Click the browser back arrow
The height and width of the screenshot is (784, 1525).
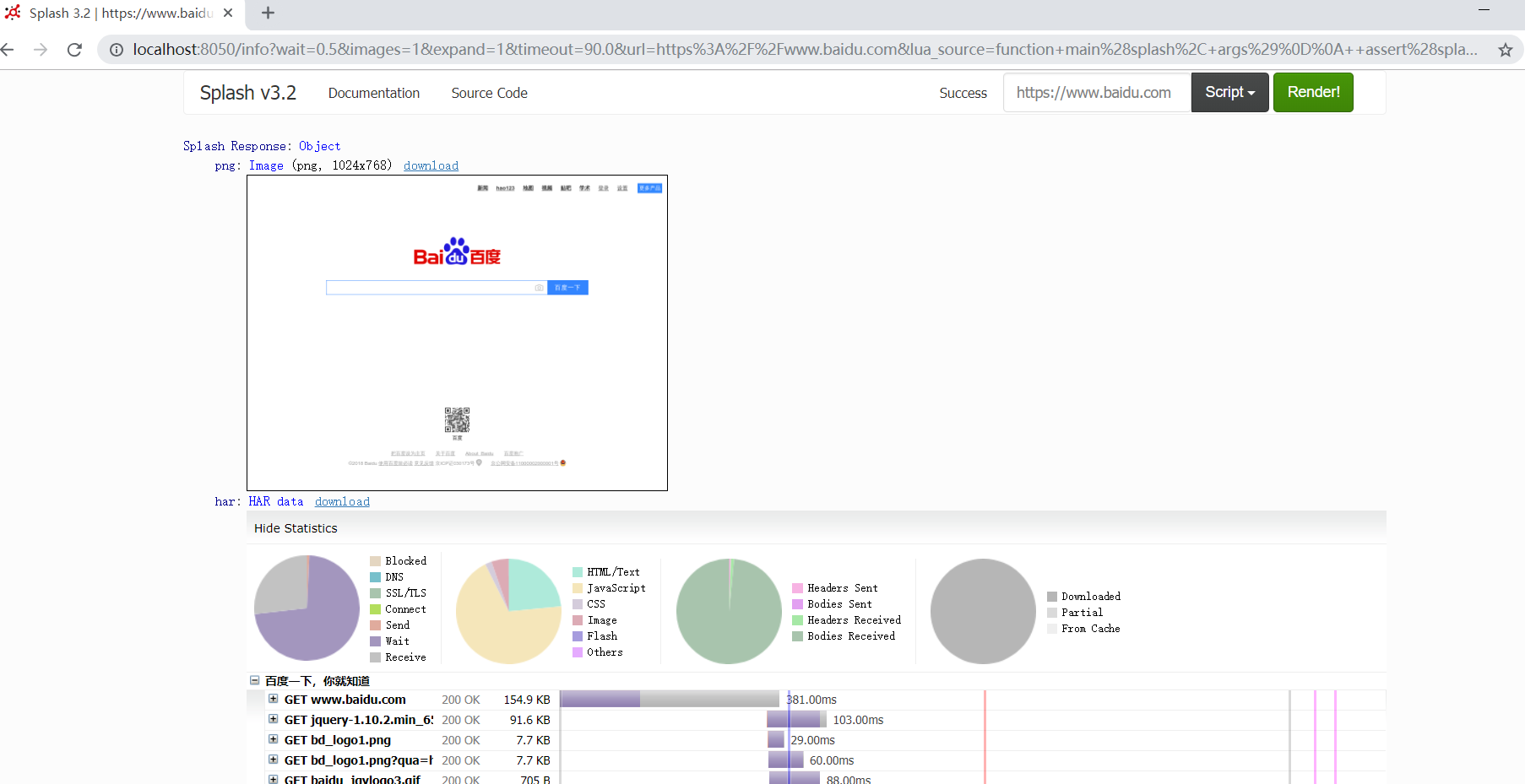tap(8, 50)
